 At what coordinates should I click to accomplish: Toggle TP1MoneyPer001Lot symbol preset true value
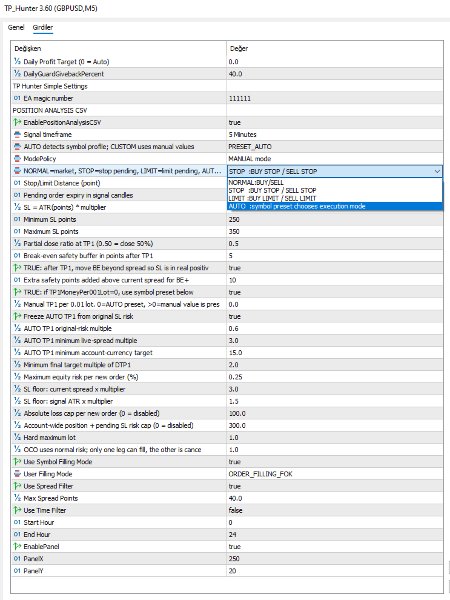click(x=335, y=292)
